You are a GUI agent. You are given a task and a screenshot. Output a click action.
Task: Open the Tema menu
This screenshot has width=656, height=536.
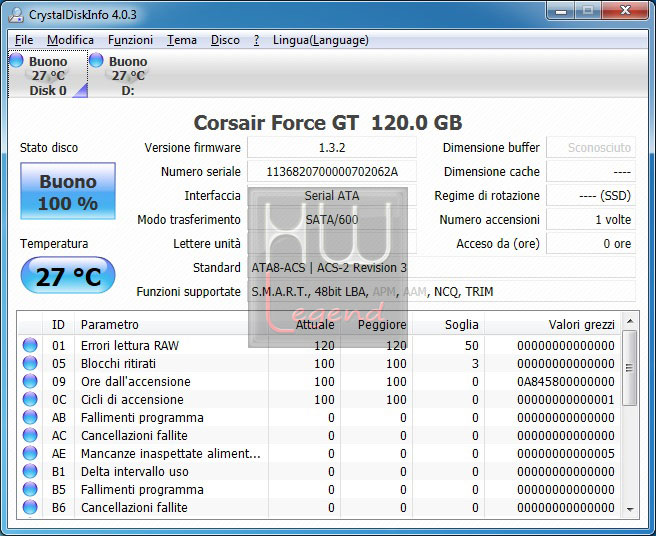(182, 40)
